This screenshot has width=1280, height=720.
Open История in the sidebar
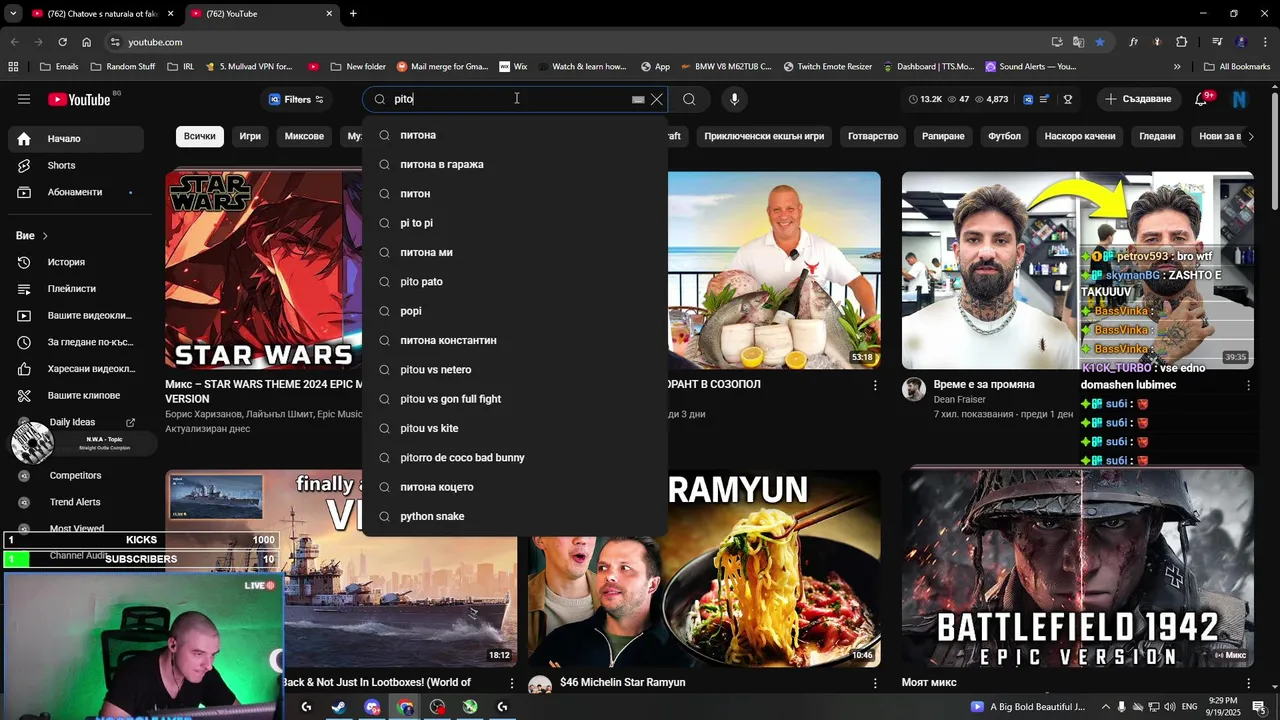coord(76,262)
